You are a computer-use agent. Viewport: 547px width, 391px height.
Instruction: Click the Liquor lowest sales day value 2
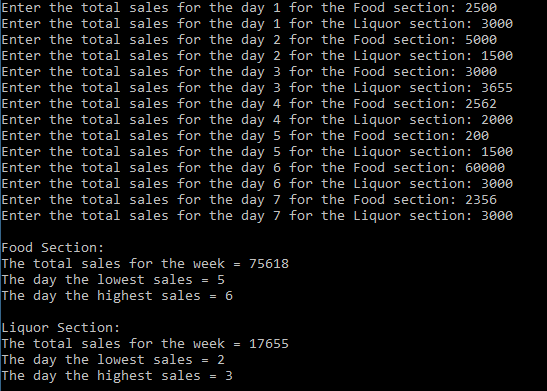coord(221,360)
